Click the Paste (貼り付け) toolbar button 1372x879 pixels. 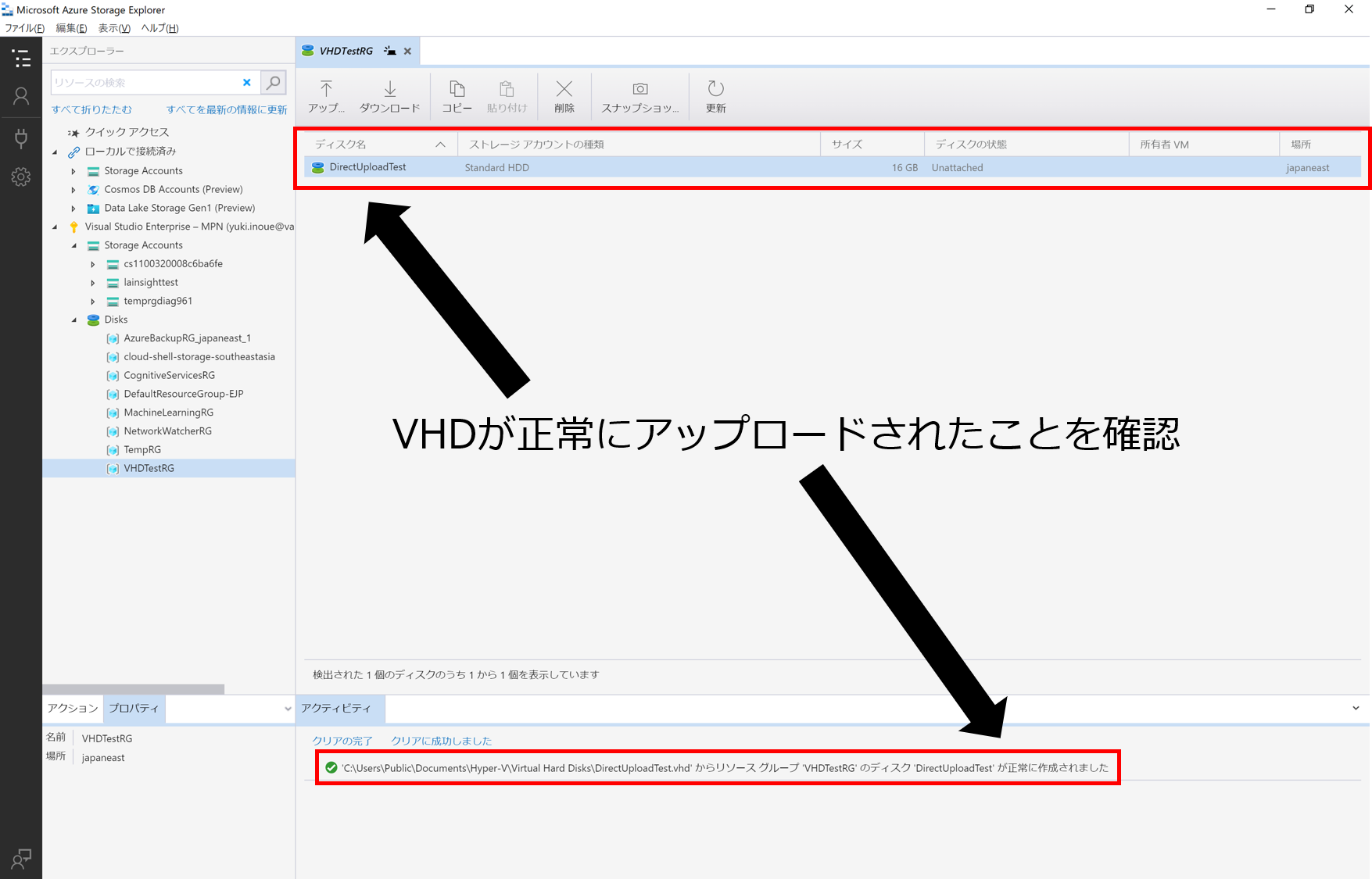point(507,96)
